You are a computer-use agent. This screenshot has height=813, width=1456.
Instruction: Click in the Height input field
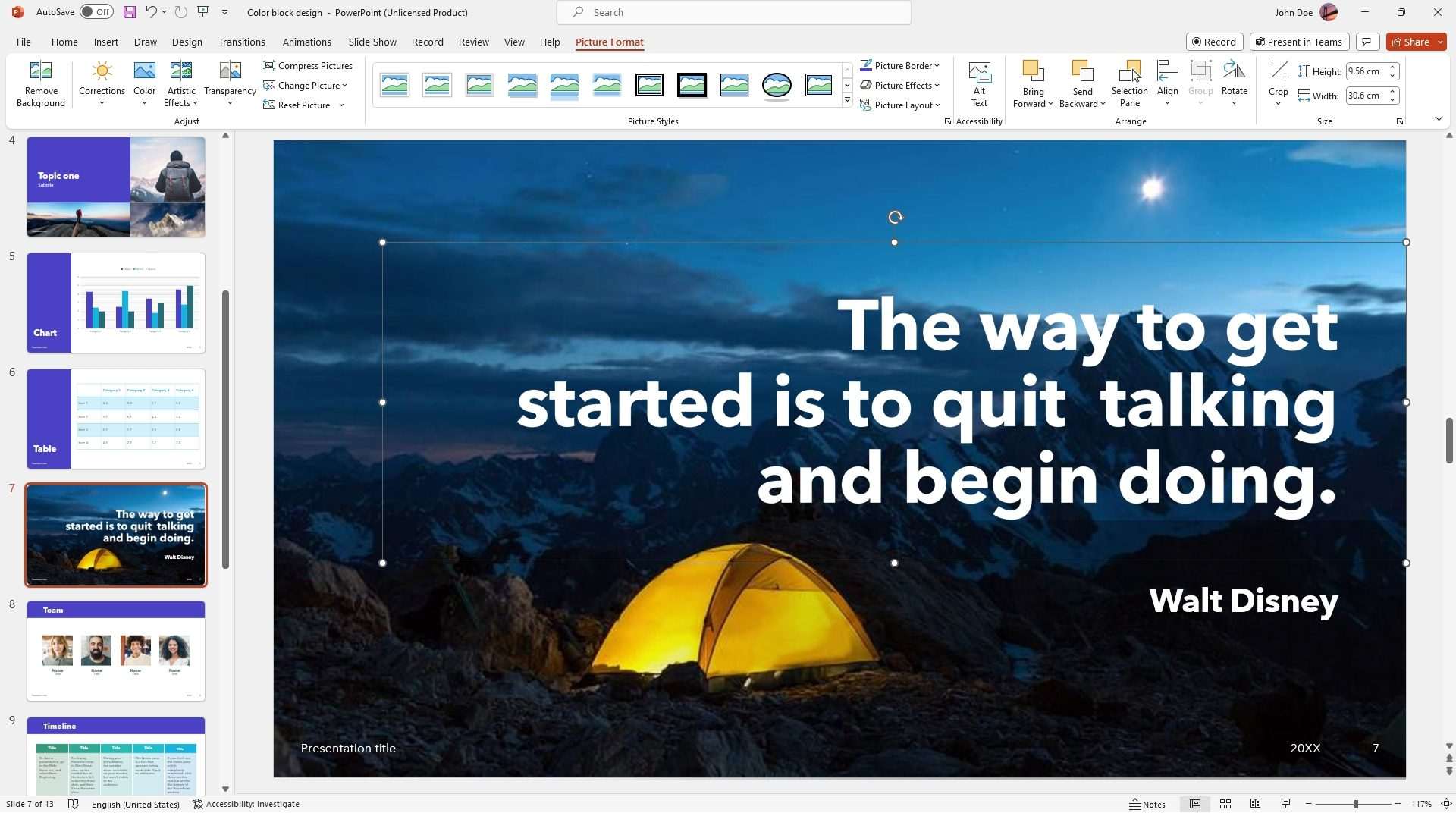(1366, 71)
